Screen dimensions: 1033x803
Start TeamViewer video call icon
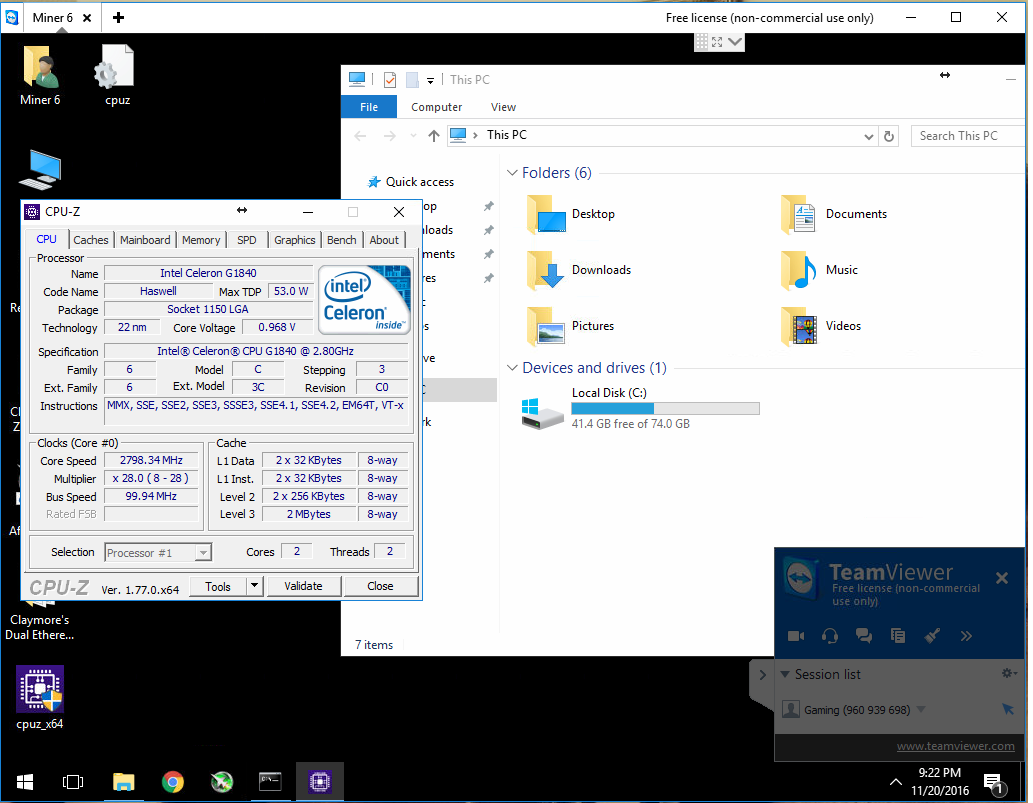796,636
